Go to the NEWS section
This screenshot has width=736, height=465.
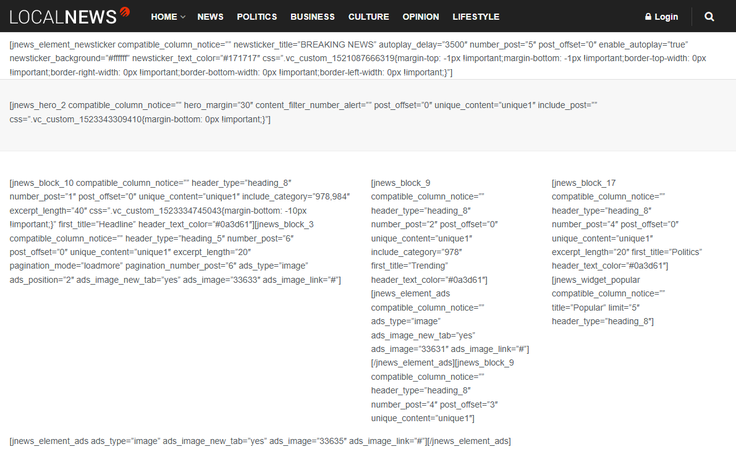(x=210, y=17)
